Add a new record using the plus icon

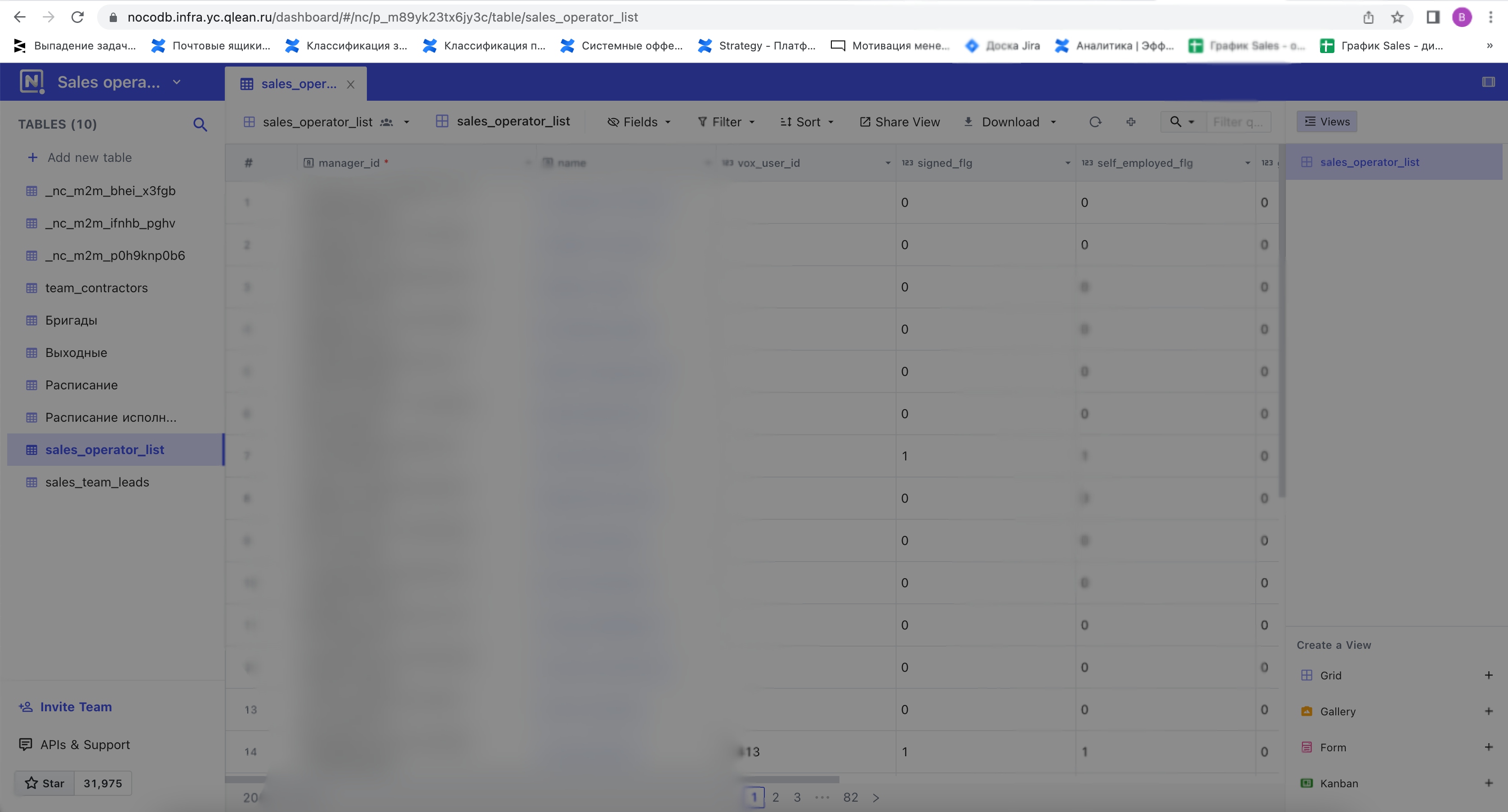click(x=1130, y=122)
